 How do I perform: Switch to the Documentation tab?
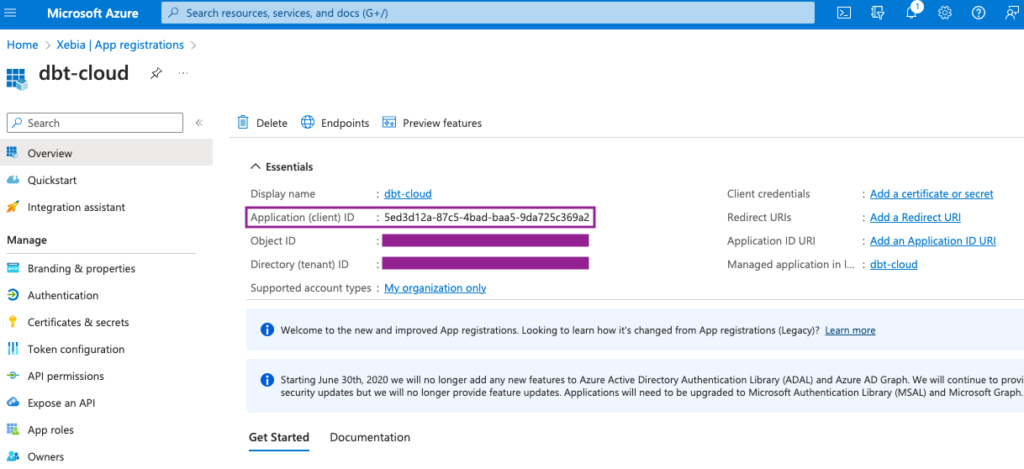[370, 437]
